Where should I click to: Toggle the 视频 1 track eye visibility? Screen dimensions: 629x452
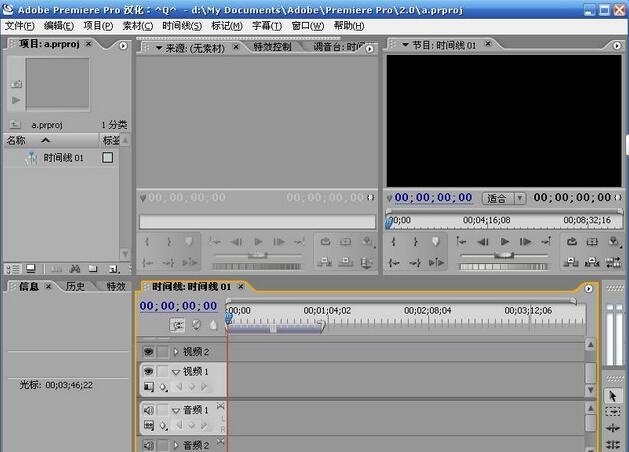(148, 371)
